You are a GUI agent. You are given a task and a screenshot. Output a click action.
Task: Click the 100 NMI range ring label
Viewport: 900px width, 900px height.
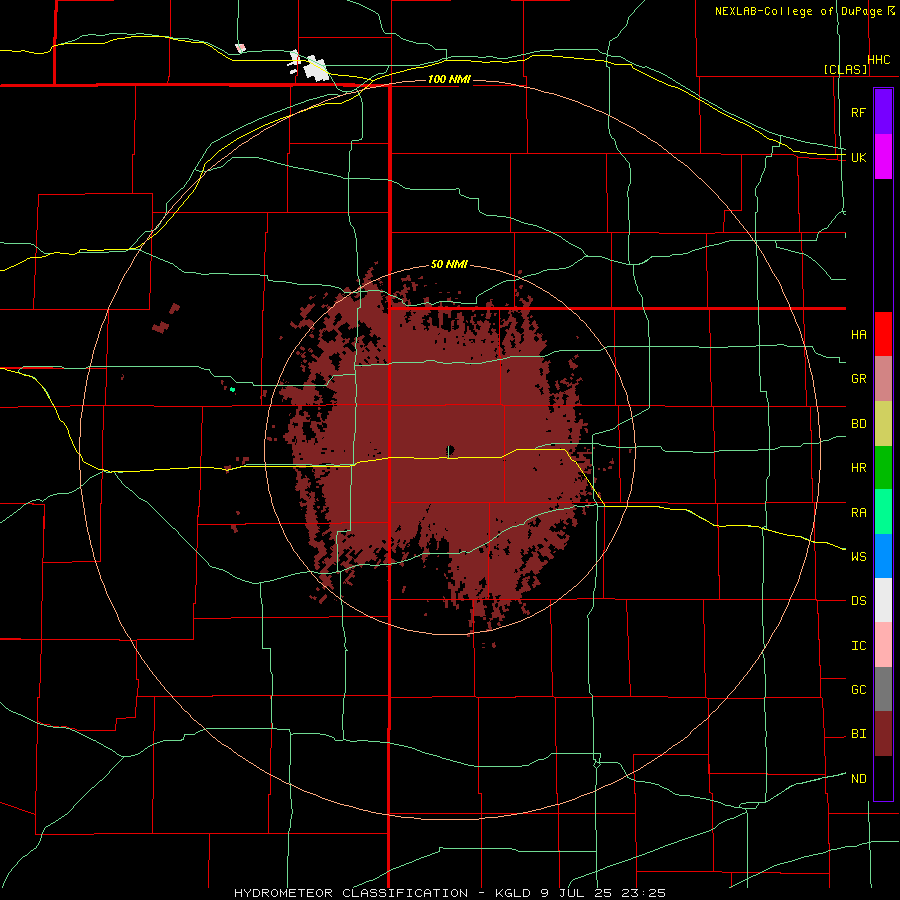point(449,79)
